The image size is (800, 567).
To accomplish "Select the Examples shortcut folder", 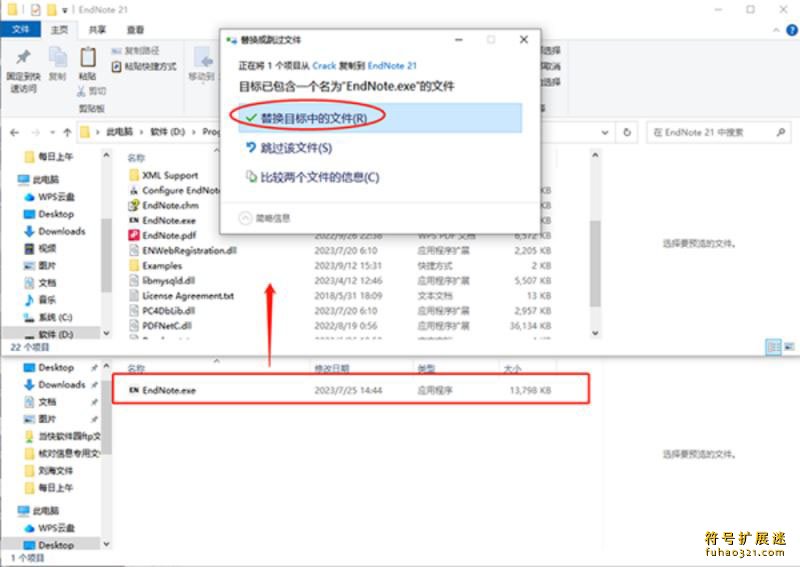I will 156,265.
